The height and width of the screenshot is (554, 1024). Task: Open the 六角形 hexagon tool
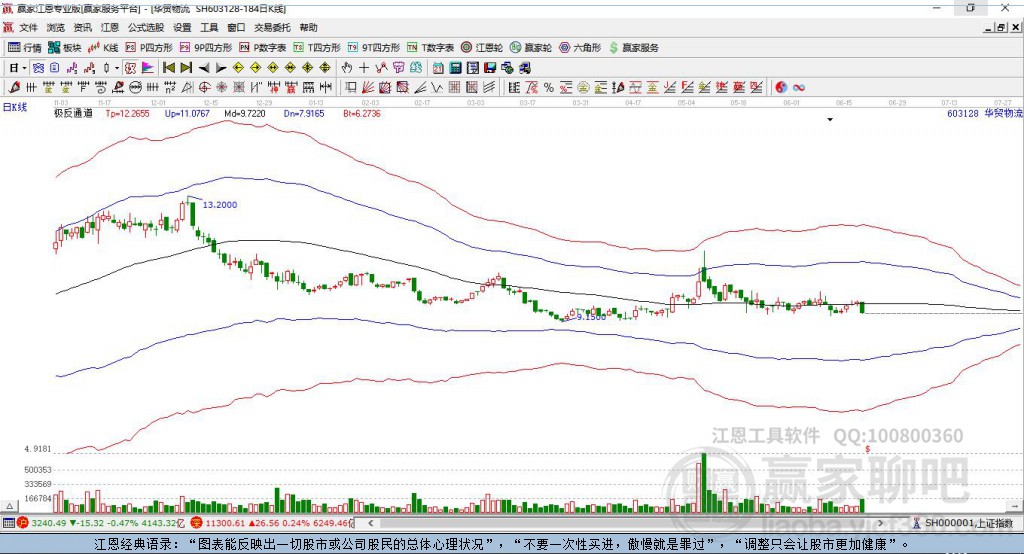tap(580, 48)
